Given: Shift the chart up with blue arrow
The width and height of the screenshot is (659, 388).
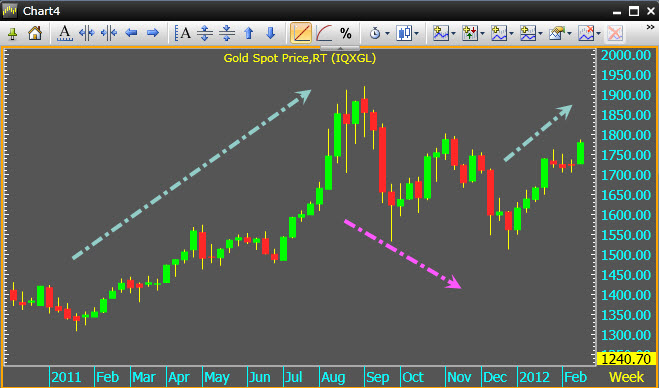Looking at the screenshot, I should tap(249, 33).
